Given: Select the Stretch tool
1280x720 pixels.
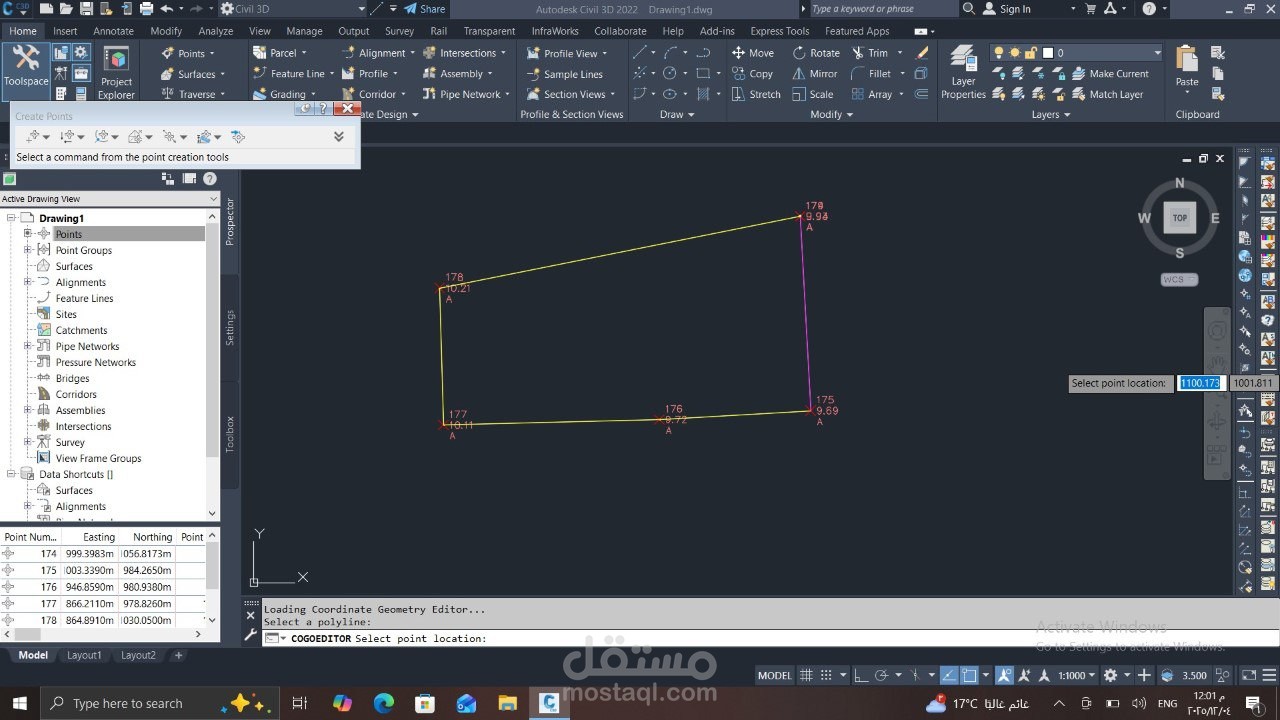Looking at the screenshot, I should tap(756, 95).
